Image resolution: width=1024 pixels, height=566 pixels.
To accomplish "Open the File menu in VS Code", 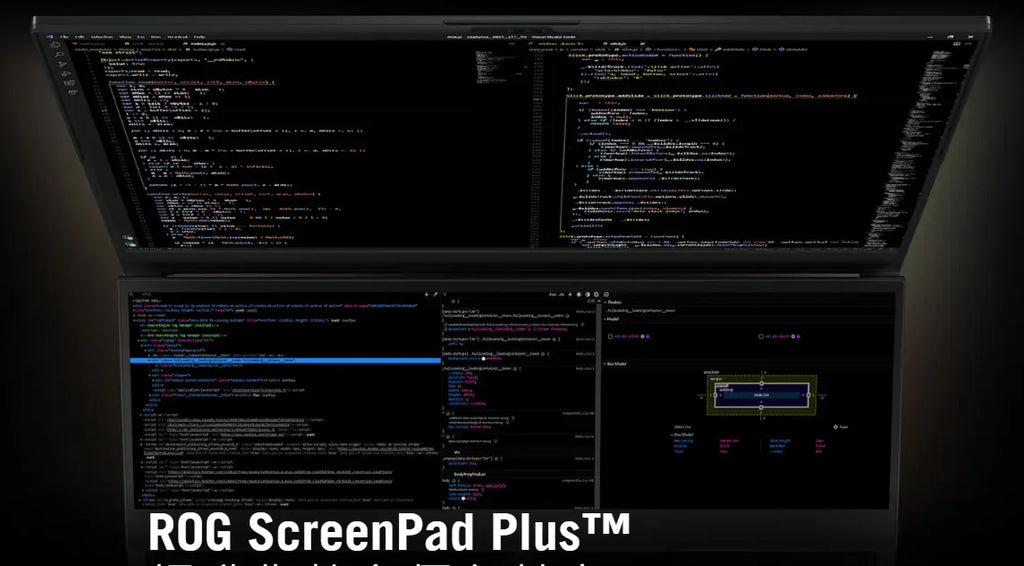I will pos(64,37).
